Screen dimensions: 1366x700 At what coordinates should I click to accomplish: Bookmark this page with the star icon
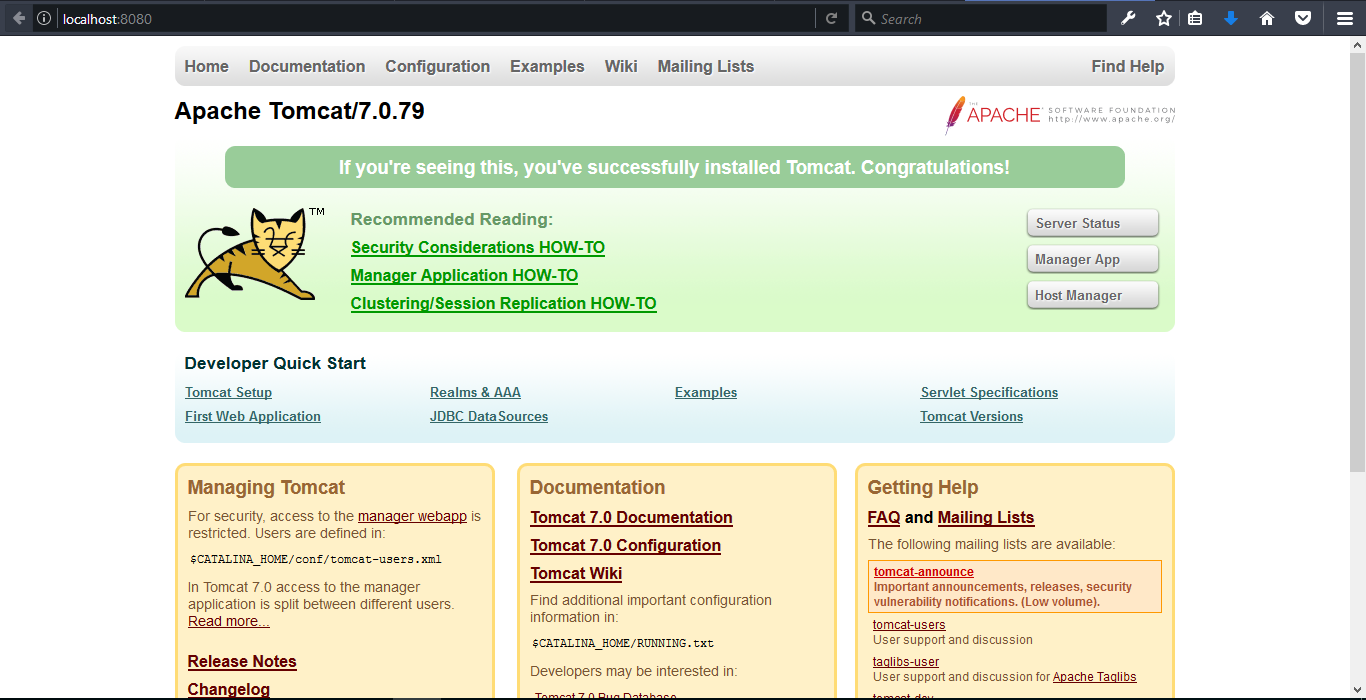point(1163,18)
